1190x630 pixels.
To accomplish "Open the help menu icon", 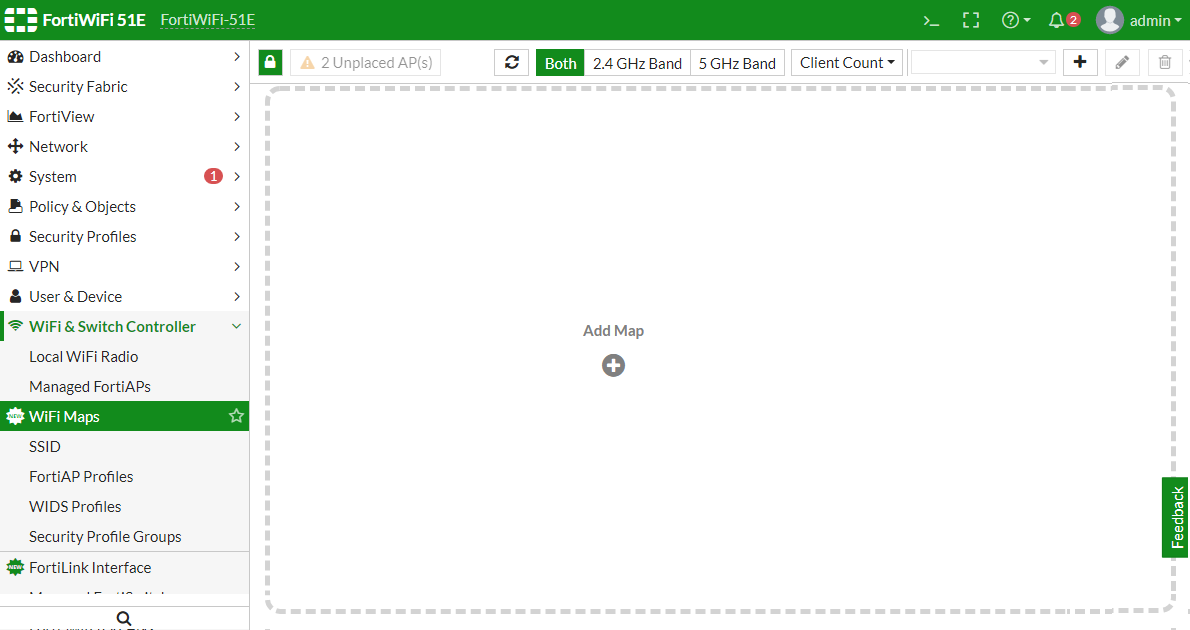I will pyautogui.click(x=1015, y=20).
